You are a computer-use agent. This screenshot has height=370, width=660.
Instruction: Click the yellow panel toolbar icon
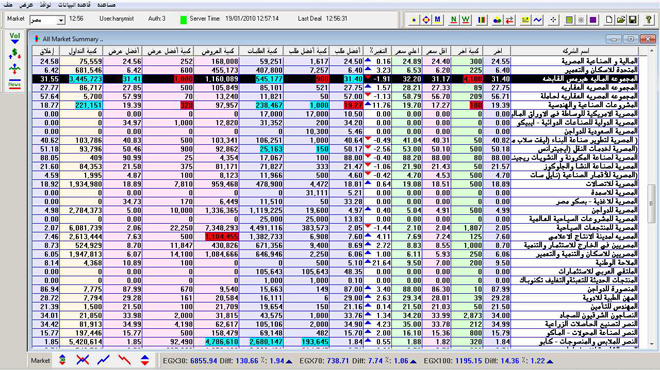(525, 20)
